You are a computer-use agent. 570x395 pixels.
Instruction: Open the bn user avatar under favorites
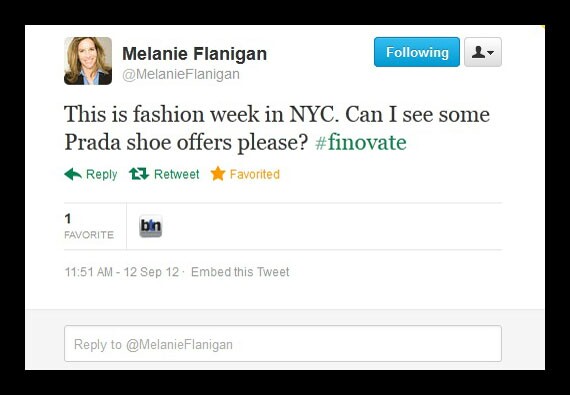click(150, 226)
